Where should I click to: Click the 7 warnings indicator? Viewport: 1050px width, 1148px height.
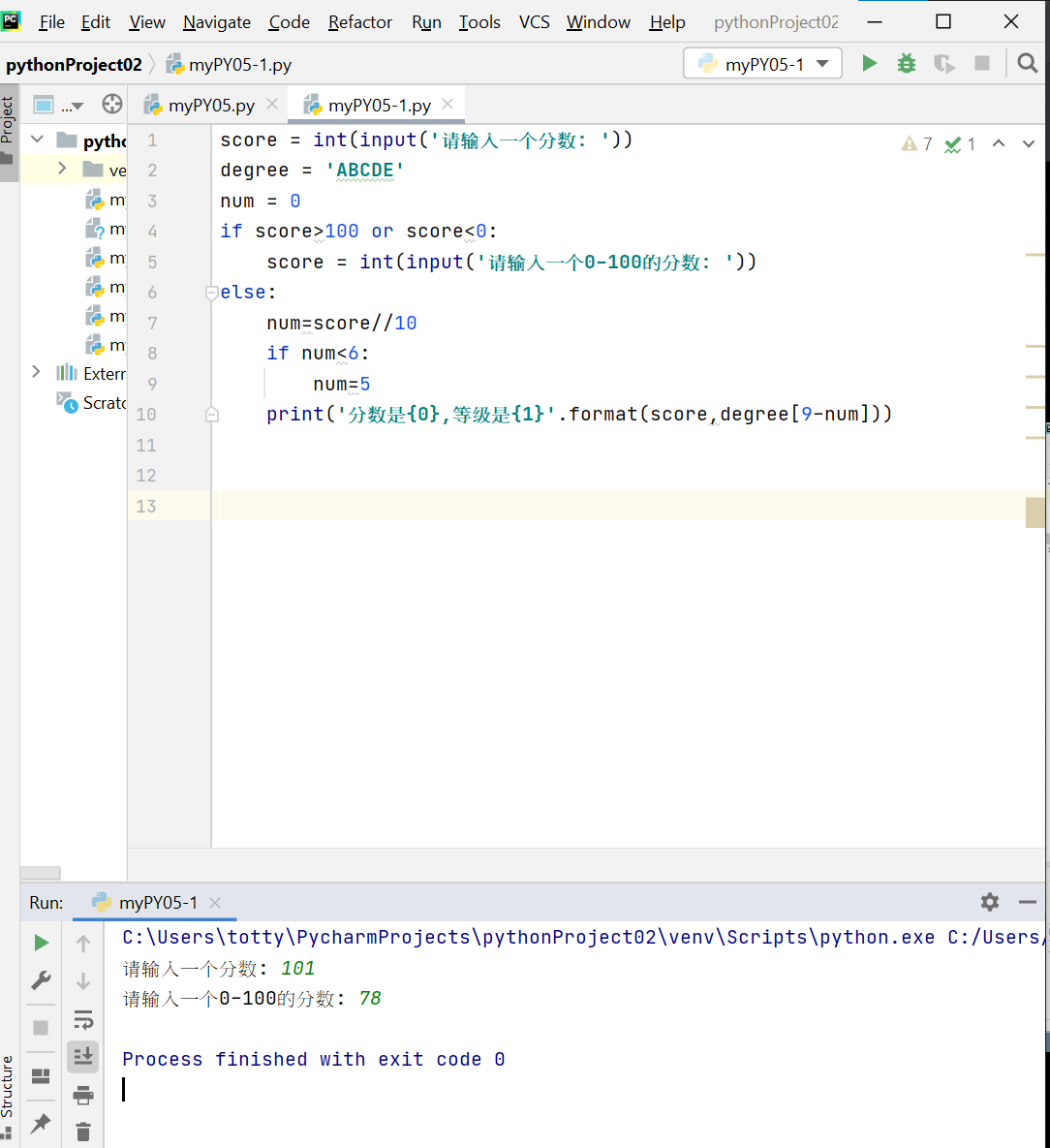(x=916, y=143)
